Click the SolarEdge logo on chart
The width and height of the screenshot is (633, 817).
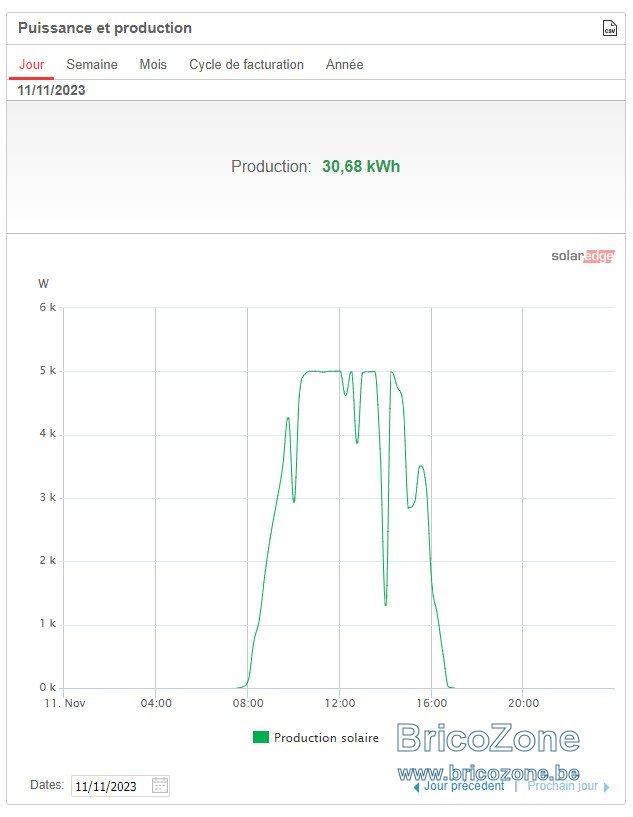(582, 256)
